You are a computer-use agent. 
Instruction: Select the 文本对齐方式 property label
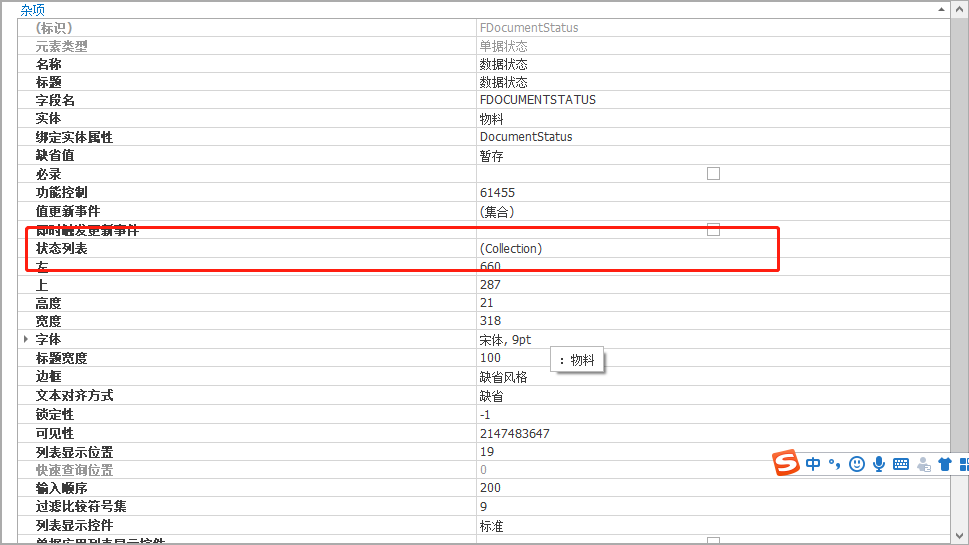(74, 395)
